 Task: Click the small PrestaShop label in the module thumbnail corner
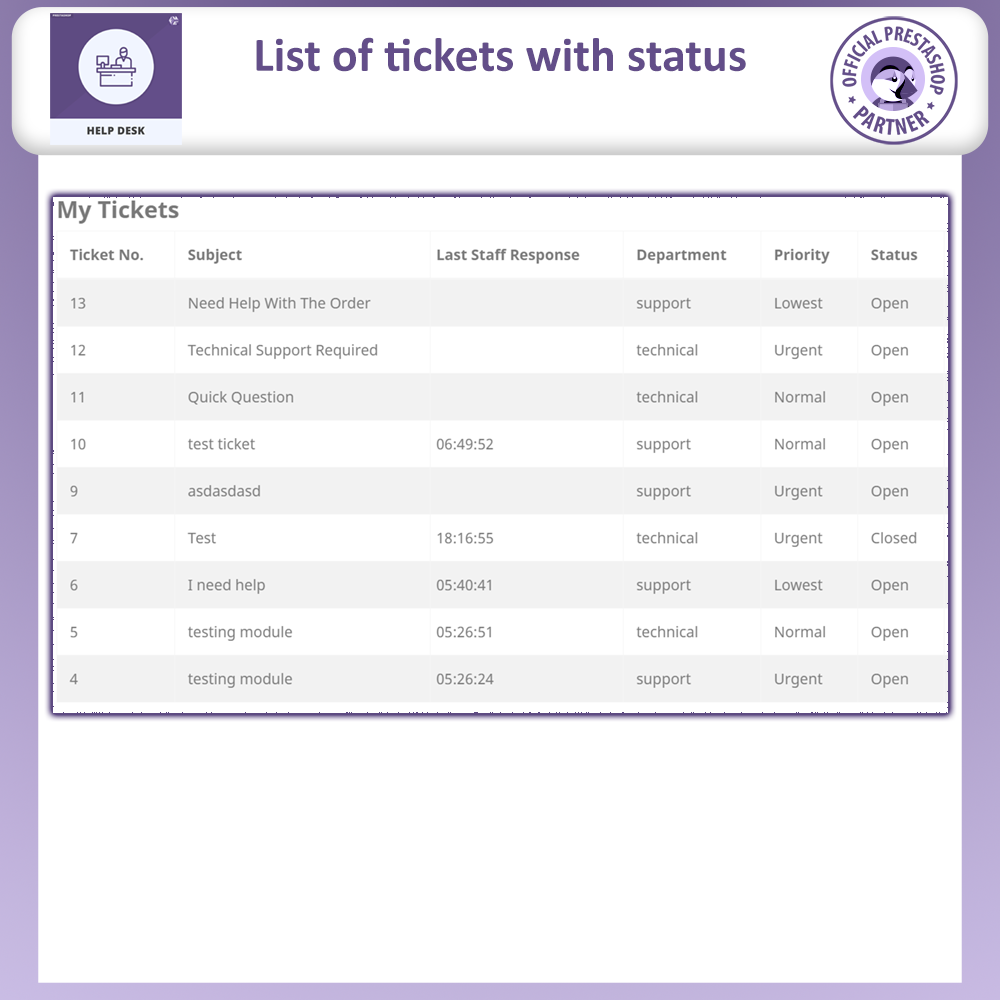click(62, 16)
